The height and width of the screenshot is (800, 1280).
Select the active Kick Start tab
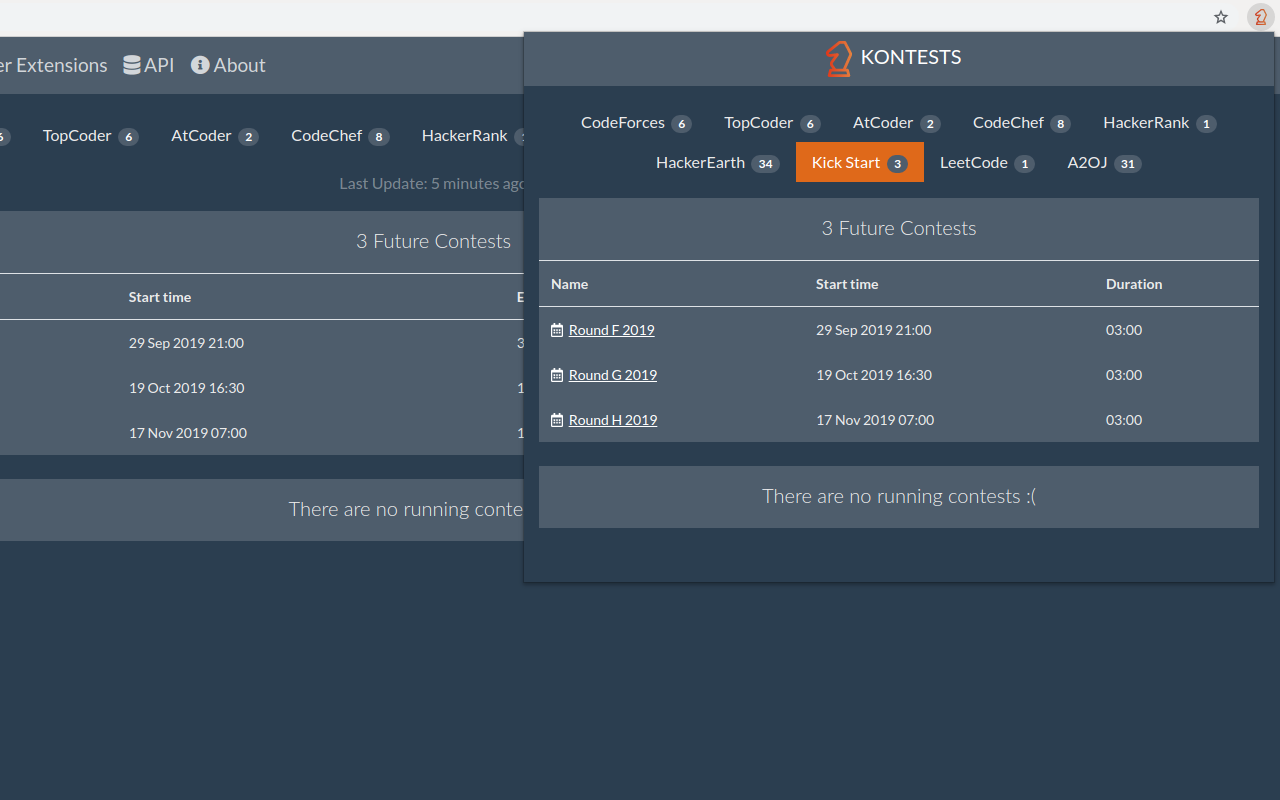[x=860, y=163]
